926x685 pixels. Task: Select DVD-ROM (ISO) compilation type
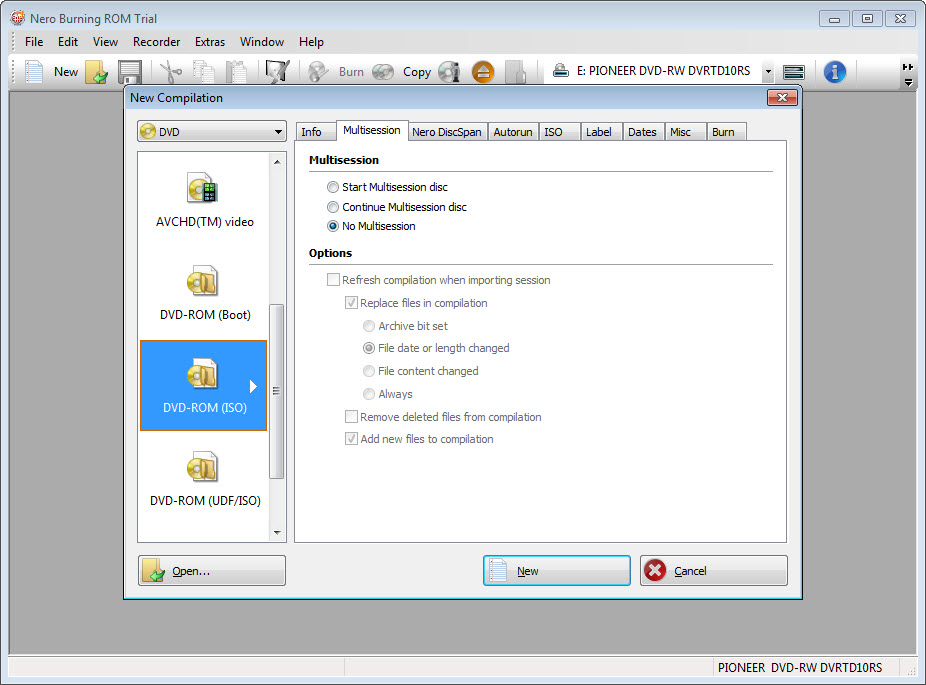click(x=204, y=386)
